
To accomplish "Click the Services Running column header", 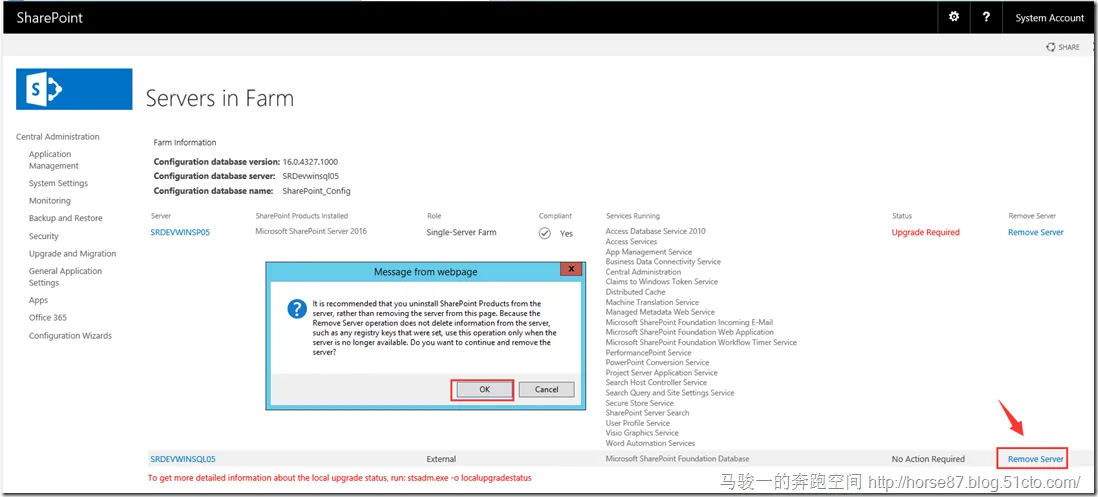I will click(x=632, y=216).
